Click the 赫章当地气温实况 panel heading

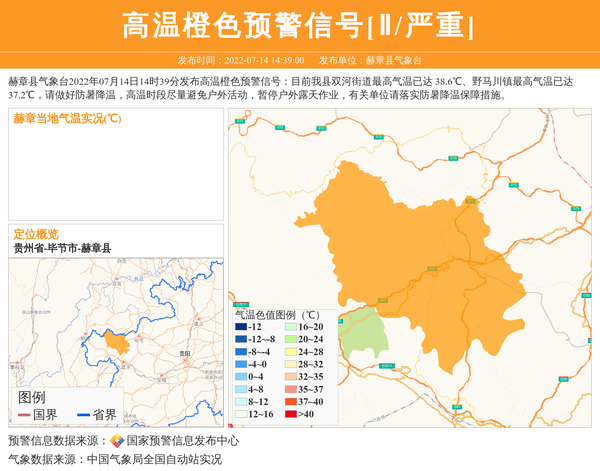(x=67, y=119)
